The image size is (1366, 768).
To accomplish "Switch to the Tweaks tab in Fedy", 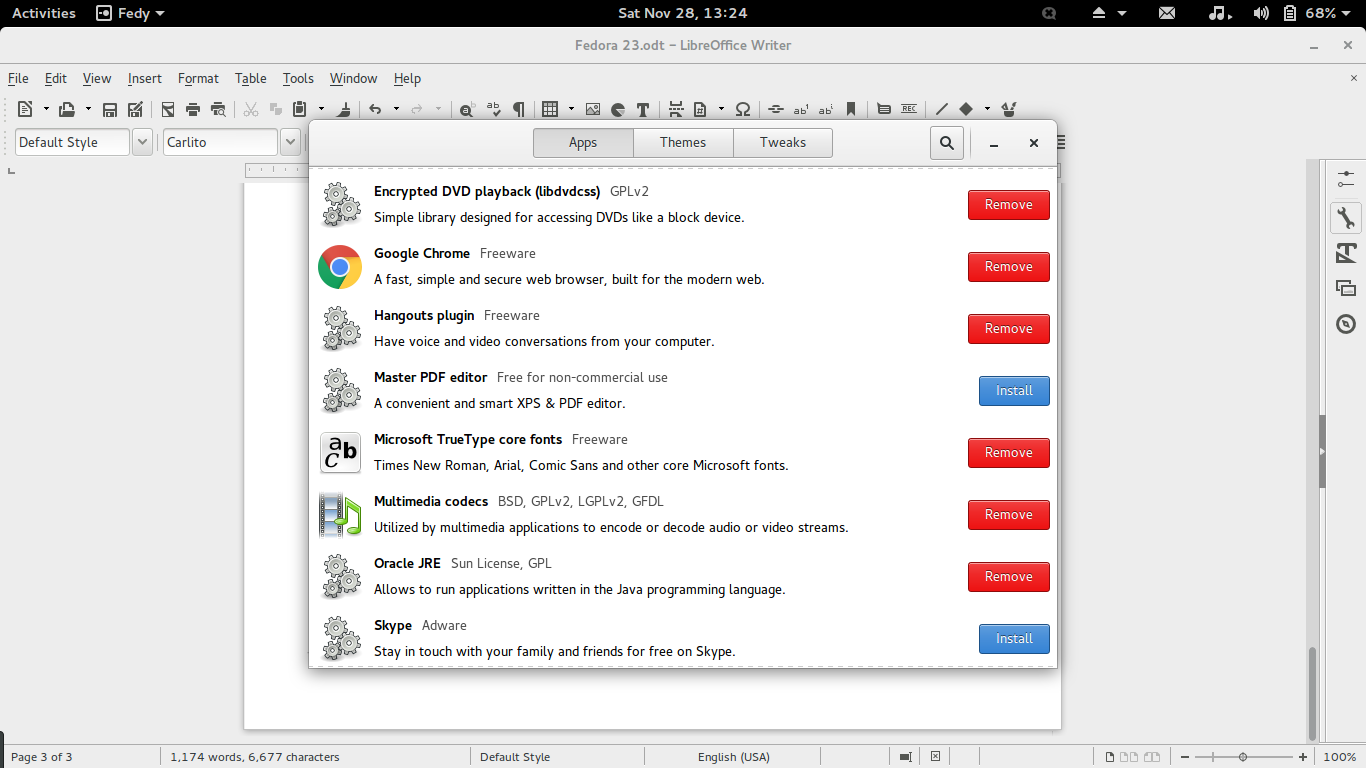I will (x=783, y=143).
